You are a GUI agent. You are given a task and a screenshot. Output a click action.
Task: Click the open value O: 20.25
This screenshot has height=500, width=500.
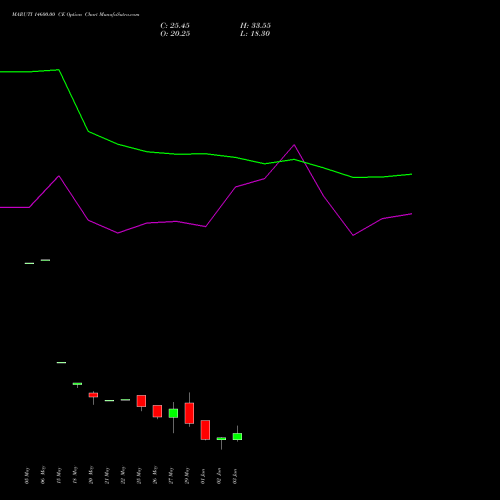pyautogui.click(x=175, y=34)
